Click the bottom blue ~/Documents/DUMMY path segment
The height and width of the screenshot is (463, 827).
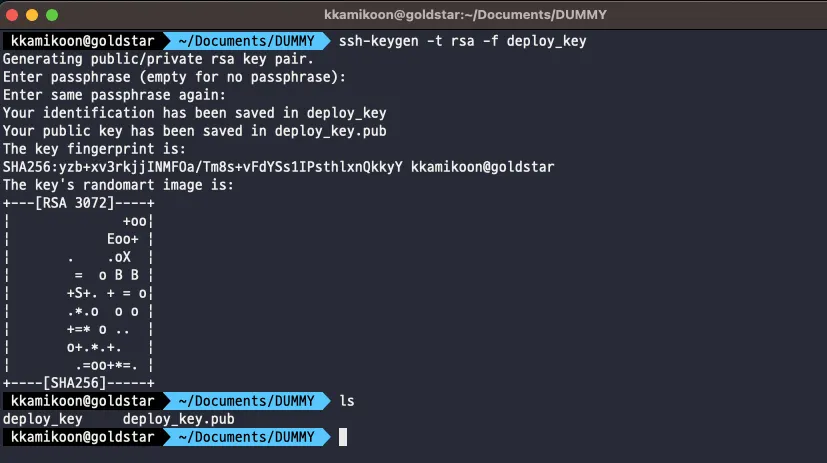pyautogui.click(x=246, y=437)
